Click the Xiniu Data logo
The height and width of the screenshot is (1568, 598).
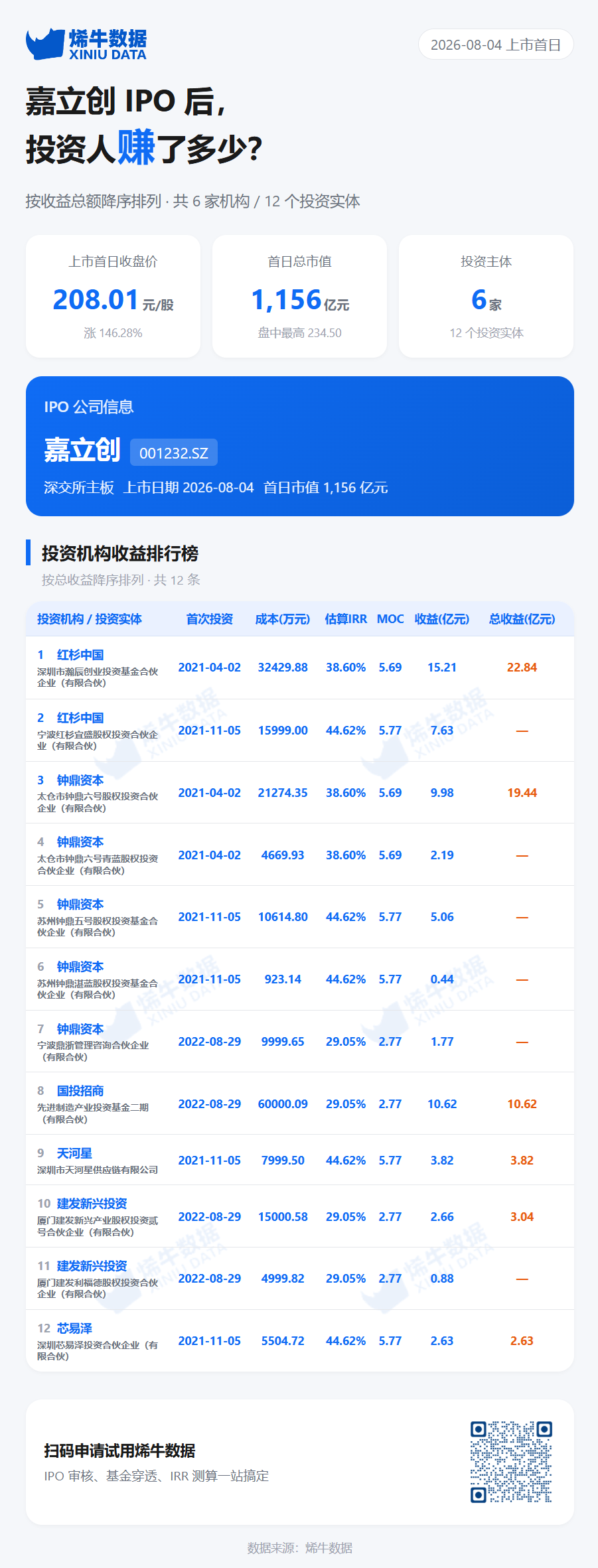[86, 44]
